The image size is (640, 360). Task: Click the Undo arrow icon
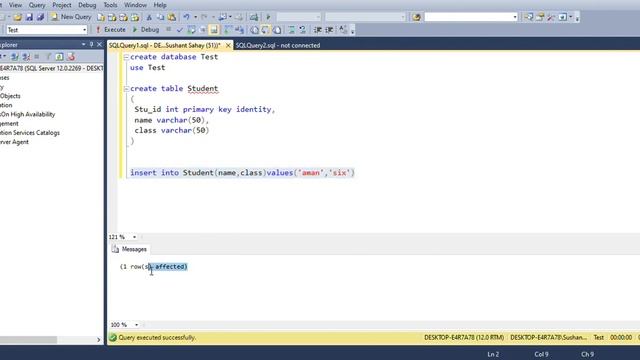[x=186, y=17]
